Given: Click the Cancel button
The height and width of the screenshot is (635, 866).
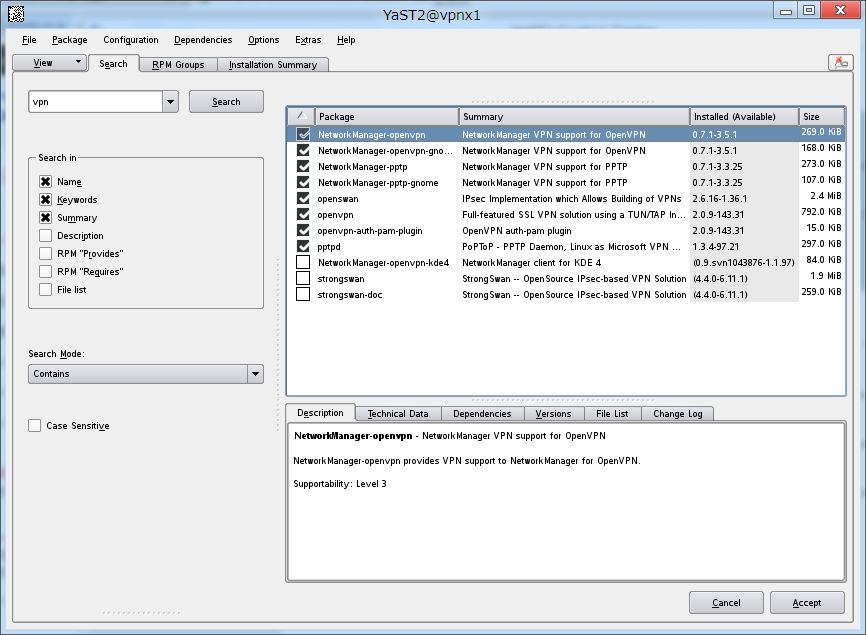Looking at the screenshot, I should pyautogui.click(x=726, y=602).
